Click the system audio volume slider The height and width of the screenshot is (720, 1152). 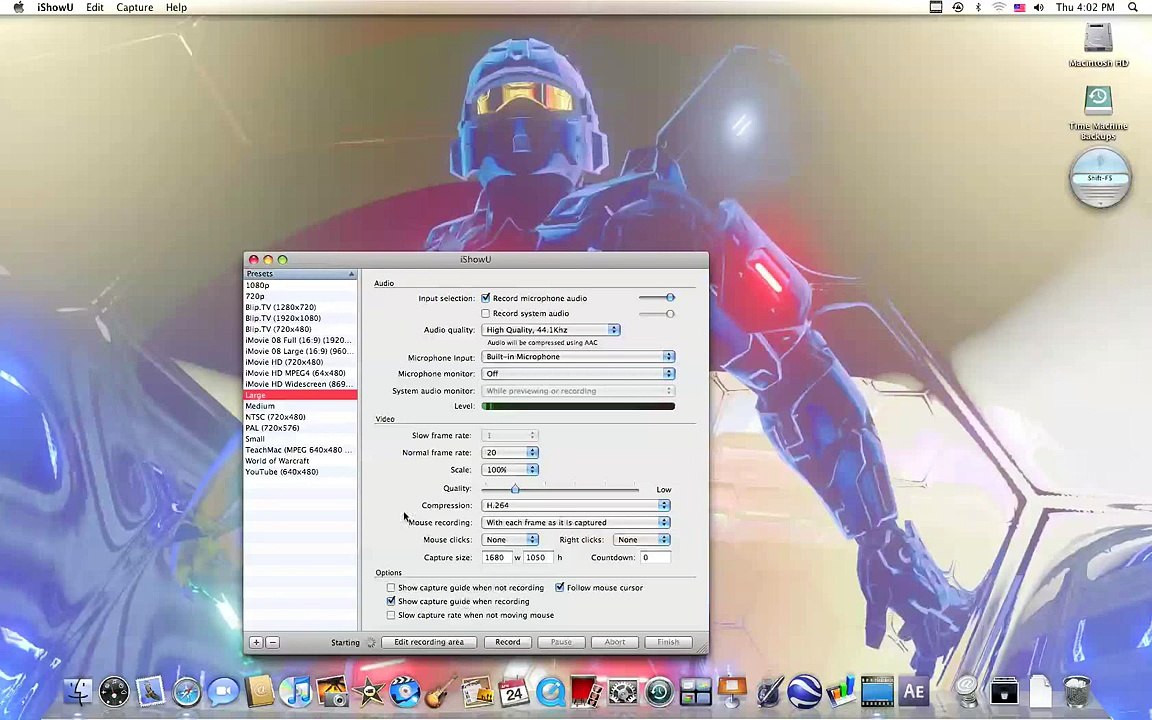657,314
